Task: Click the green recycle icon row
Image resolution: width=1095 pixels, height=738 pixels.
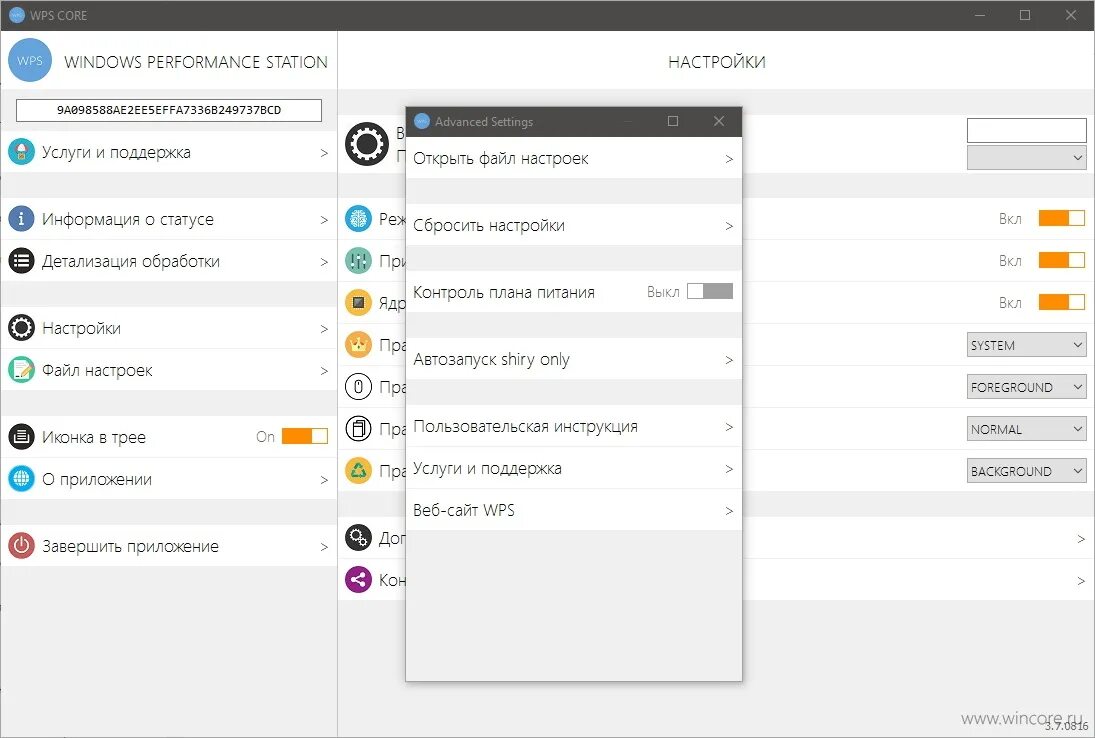Action: point(360,470)
